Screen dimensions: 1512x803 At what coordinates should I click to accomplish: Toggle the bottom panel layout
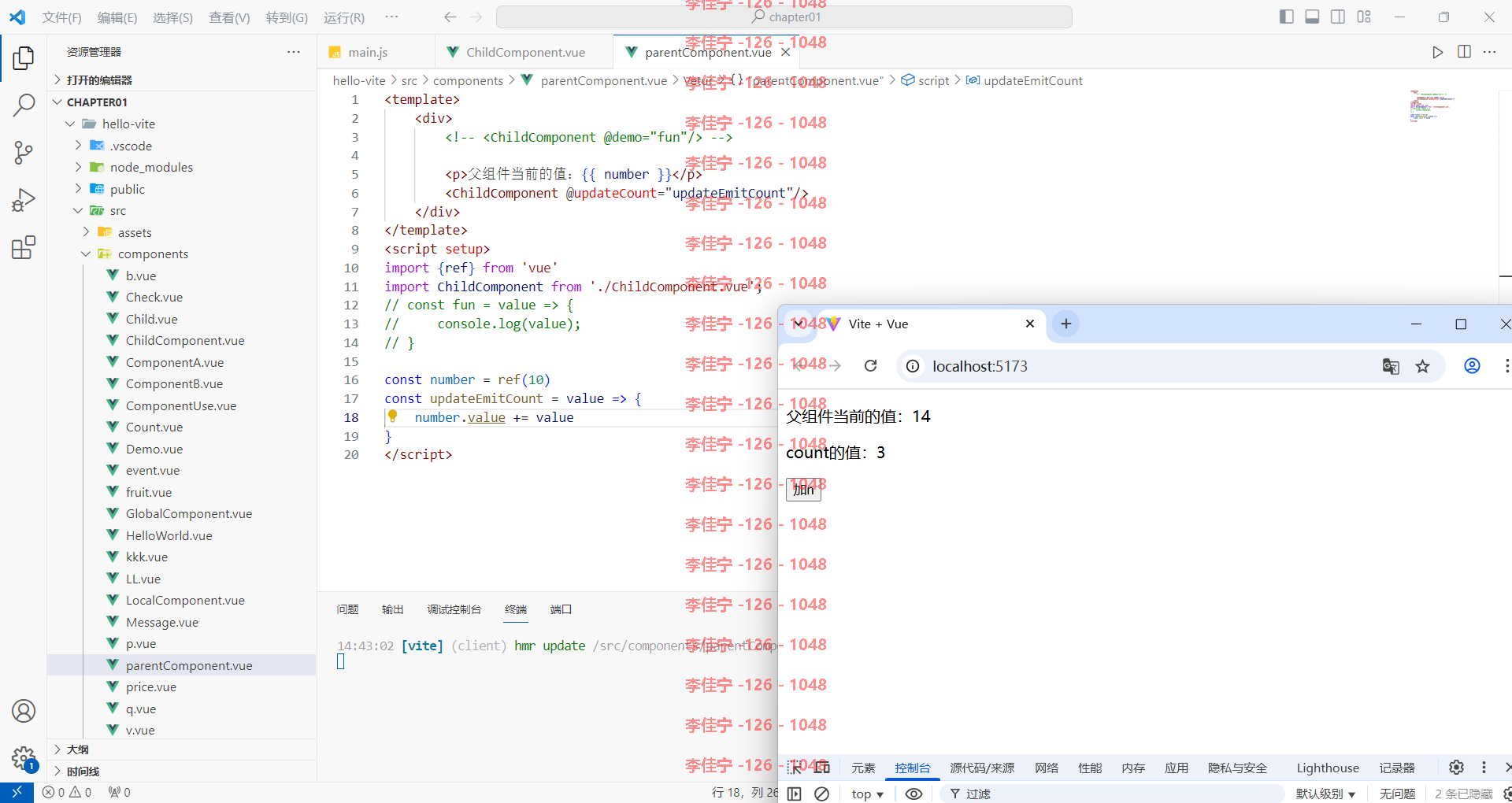(1312, 17)
